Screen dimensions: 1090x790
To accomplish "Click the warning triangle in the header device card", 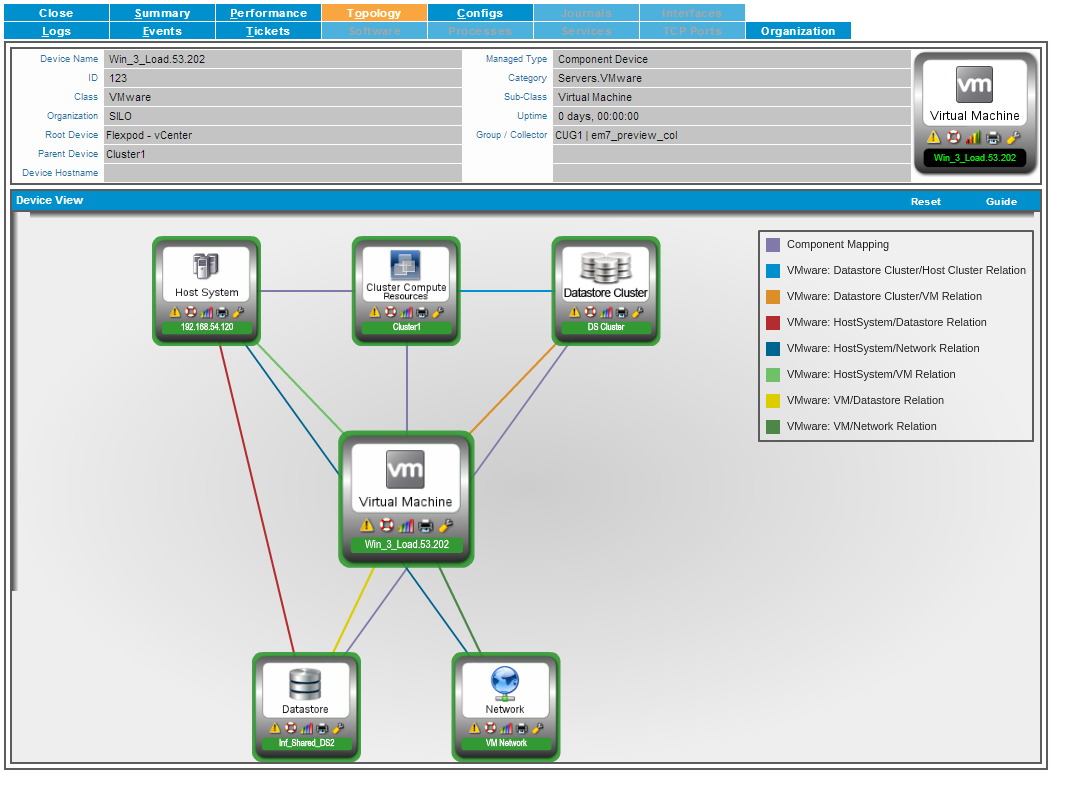I will 934,137.
